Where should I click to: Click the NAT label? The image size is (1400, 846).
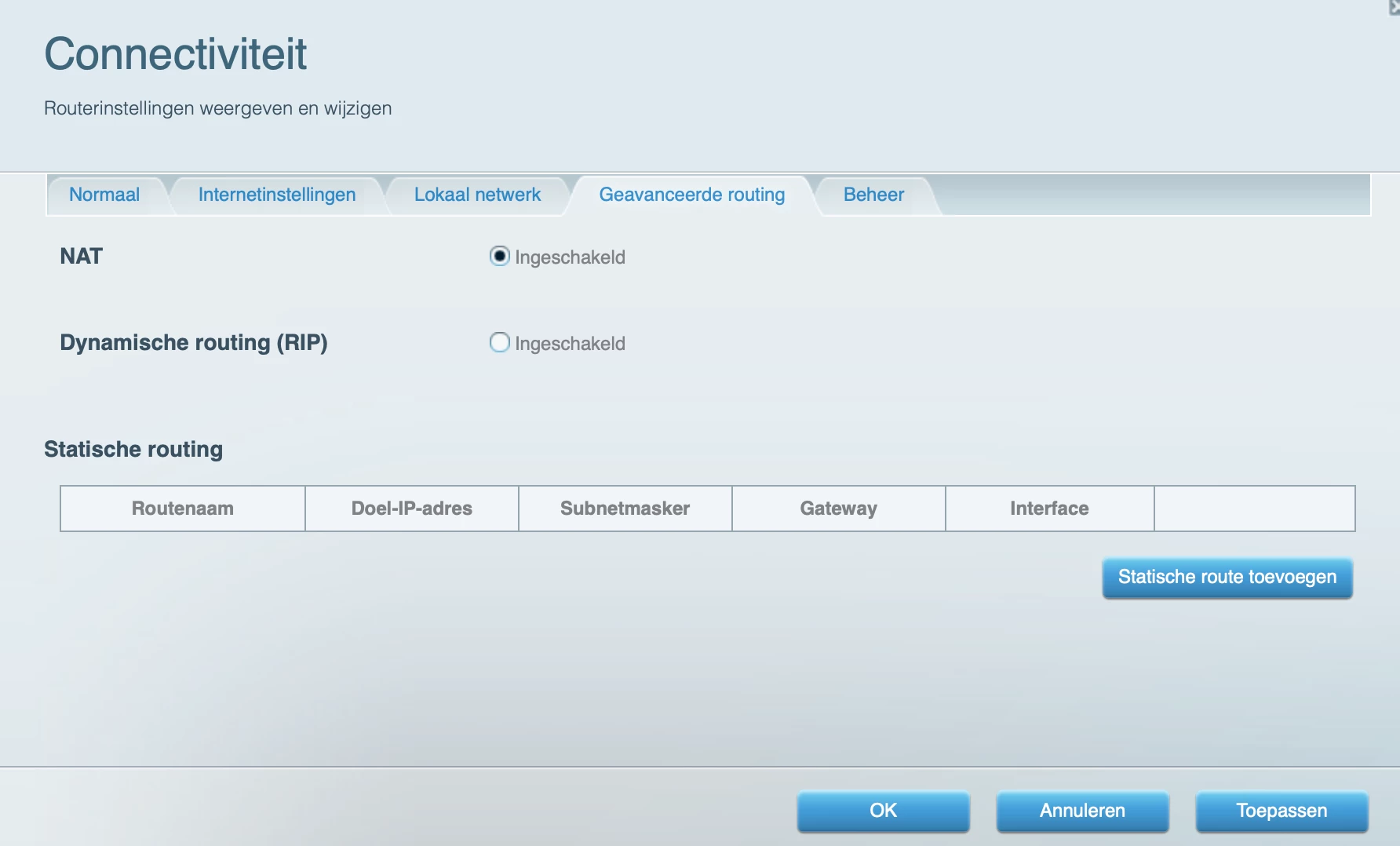pos(81,257)
